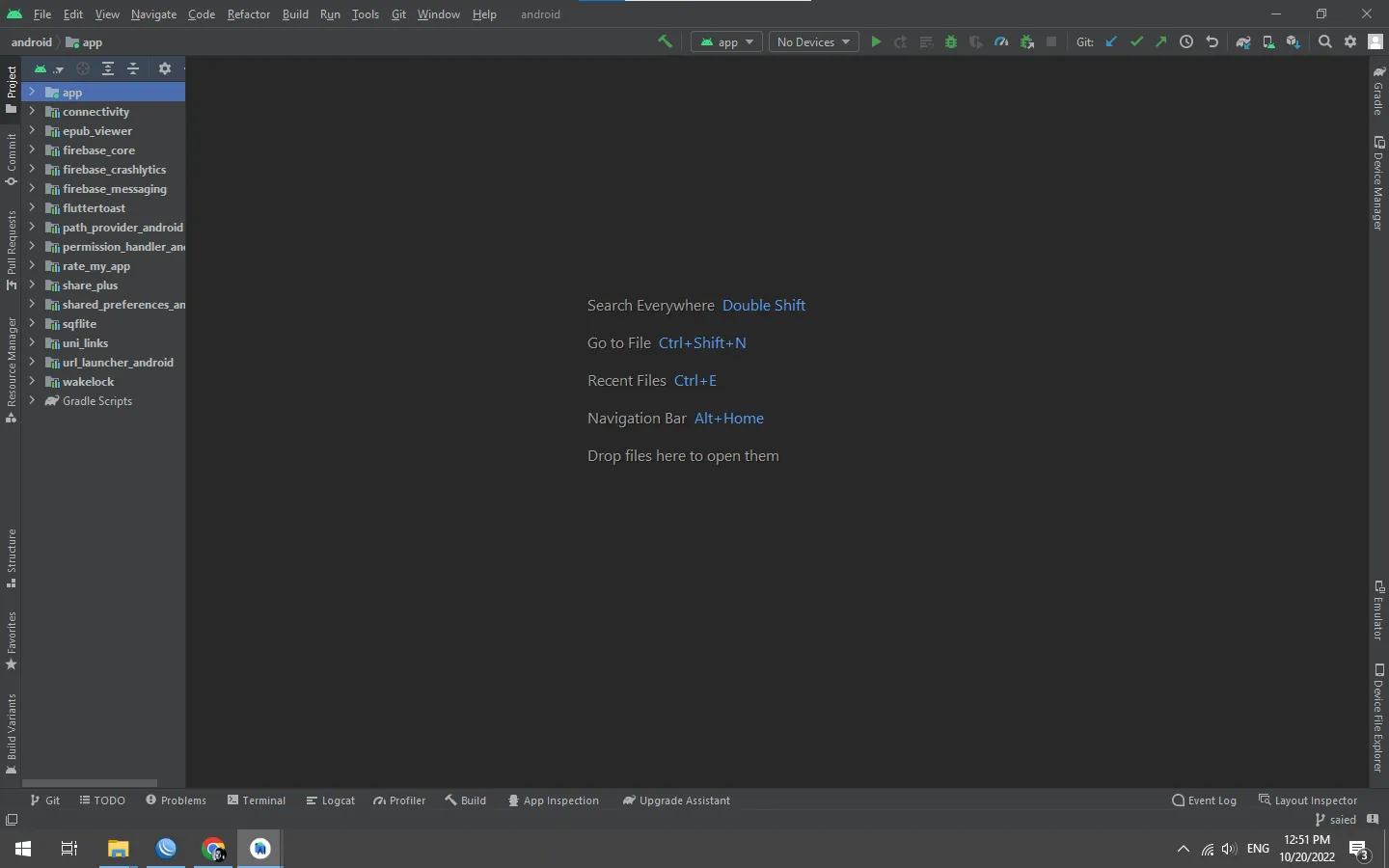Click Select Opened File target icon
Viewport: 1389px width, 868px height.
point(83,68)
